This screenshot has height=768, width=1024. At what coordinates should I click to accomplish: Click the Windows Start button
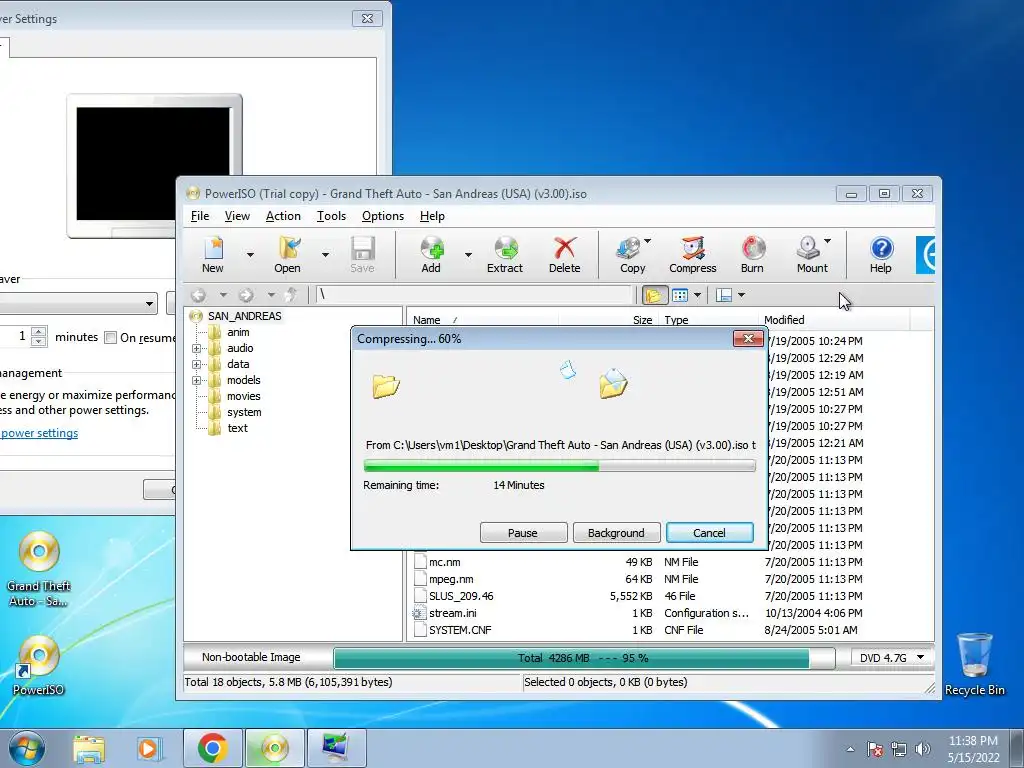coord(27,748)
